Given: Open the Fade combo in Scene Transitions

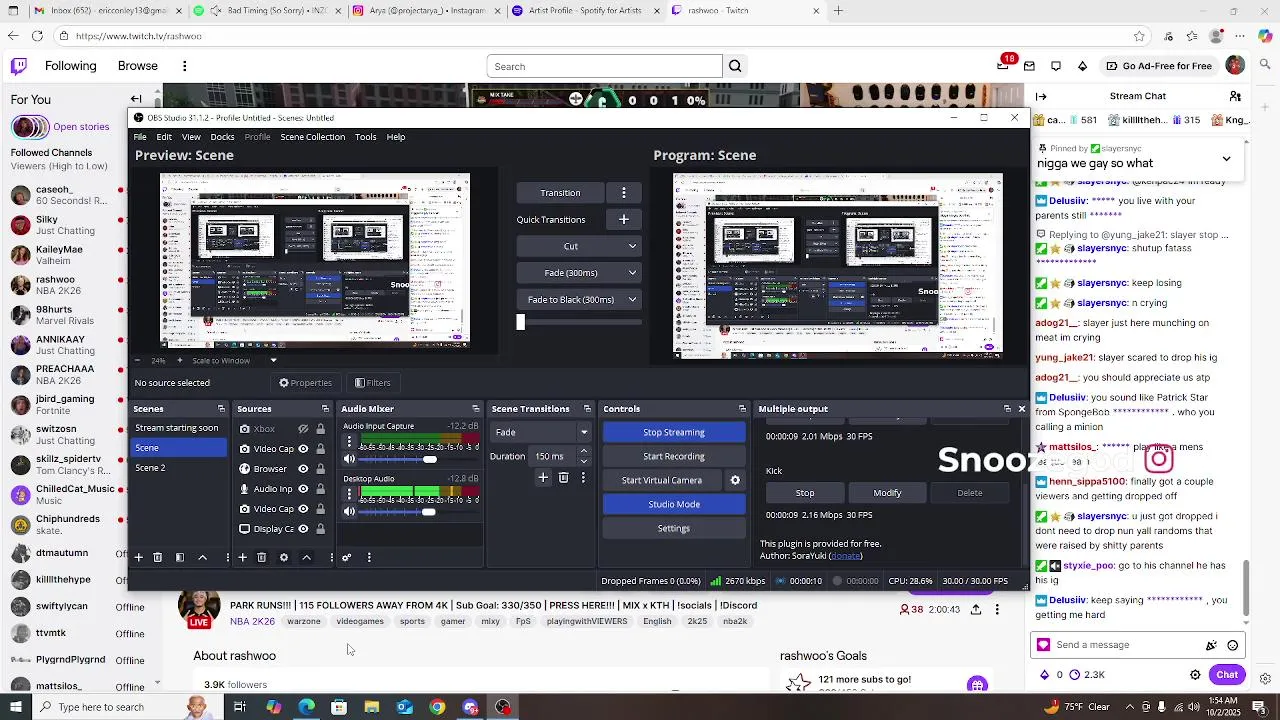Looking at the screenshot, I should pos(541,432).
